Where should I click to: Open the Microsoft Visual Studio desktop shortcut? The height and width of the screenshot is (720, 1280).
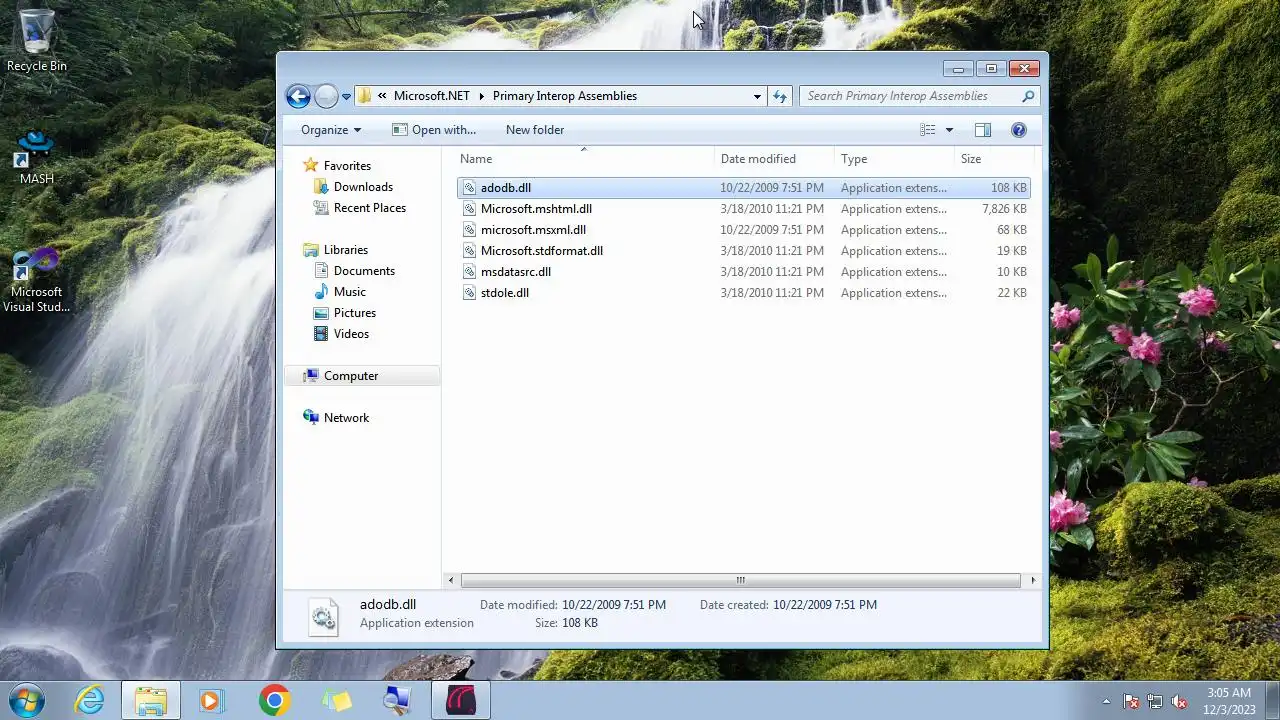pos(37,281)
